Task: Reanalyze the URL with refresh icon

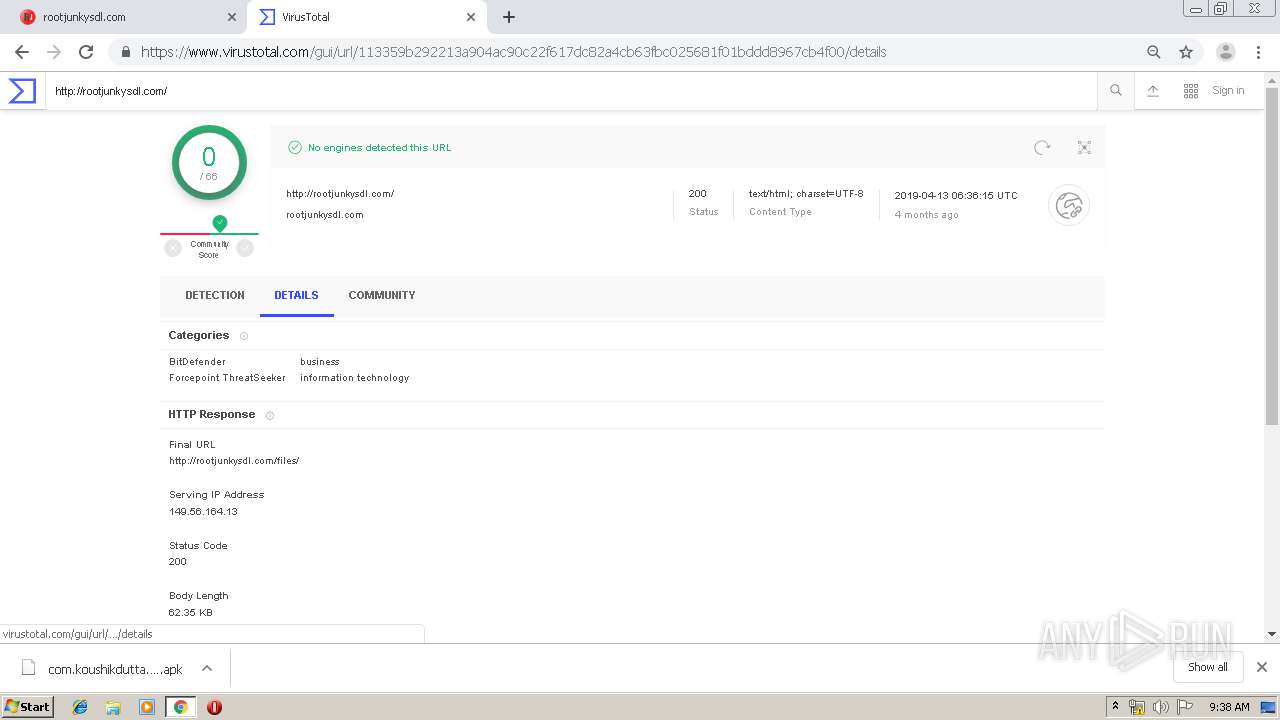Action: (1042, 147)
